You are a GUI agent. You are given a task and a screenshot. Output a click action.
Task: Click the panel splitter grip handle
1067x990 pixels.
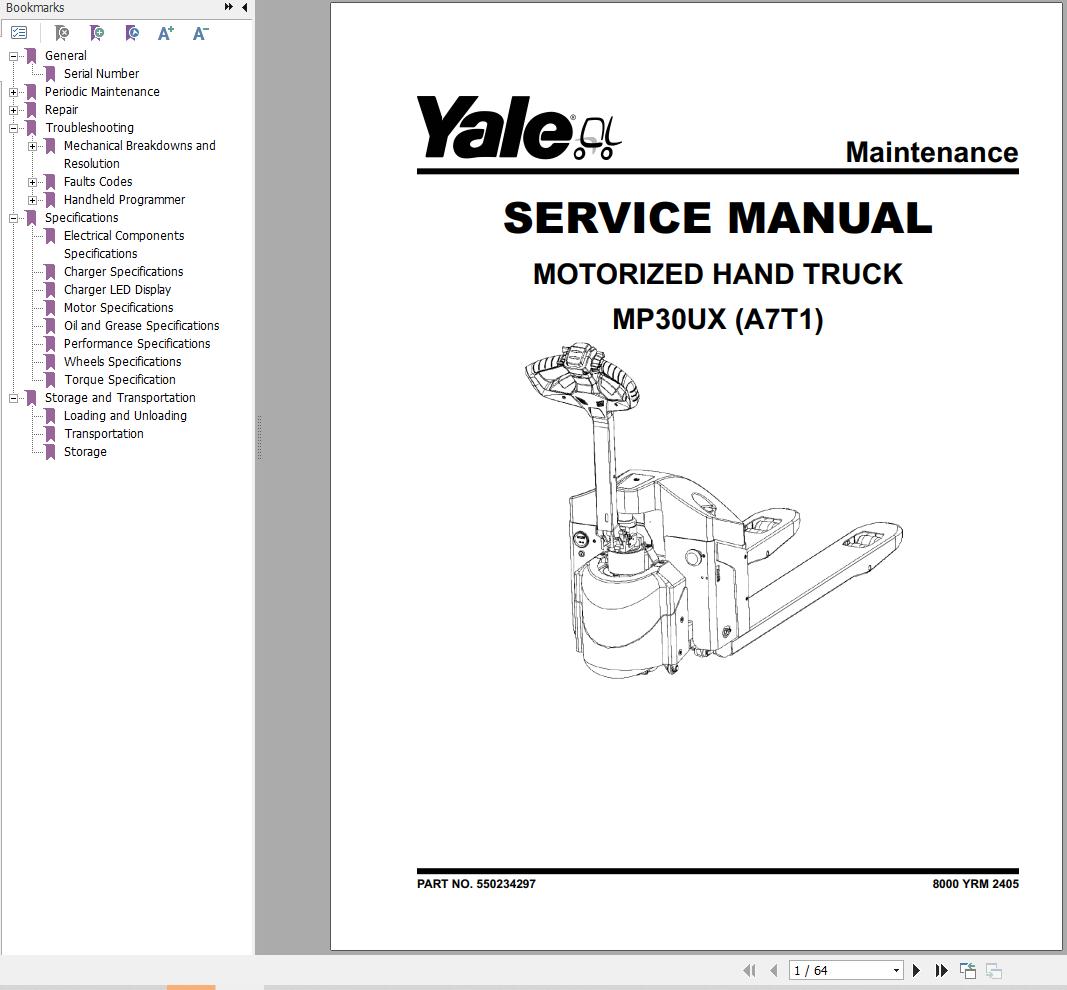coord(259,438)
